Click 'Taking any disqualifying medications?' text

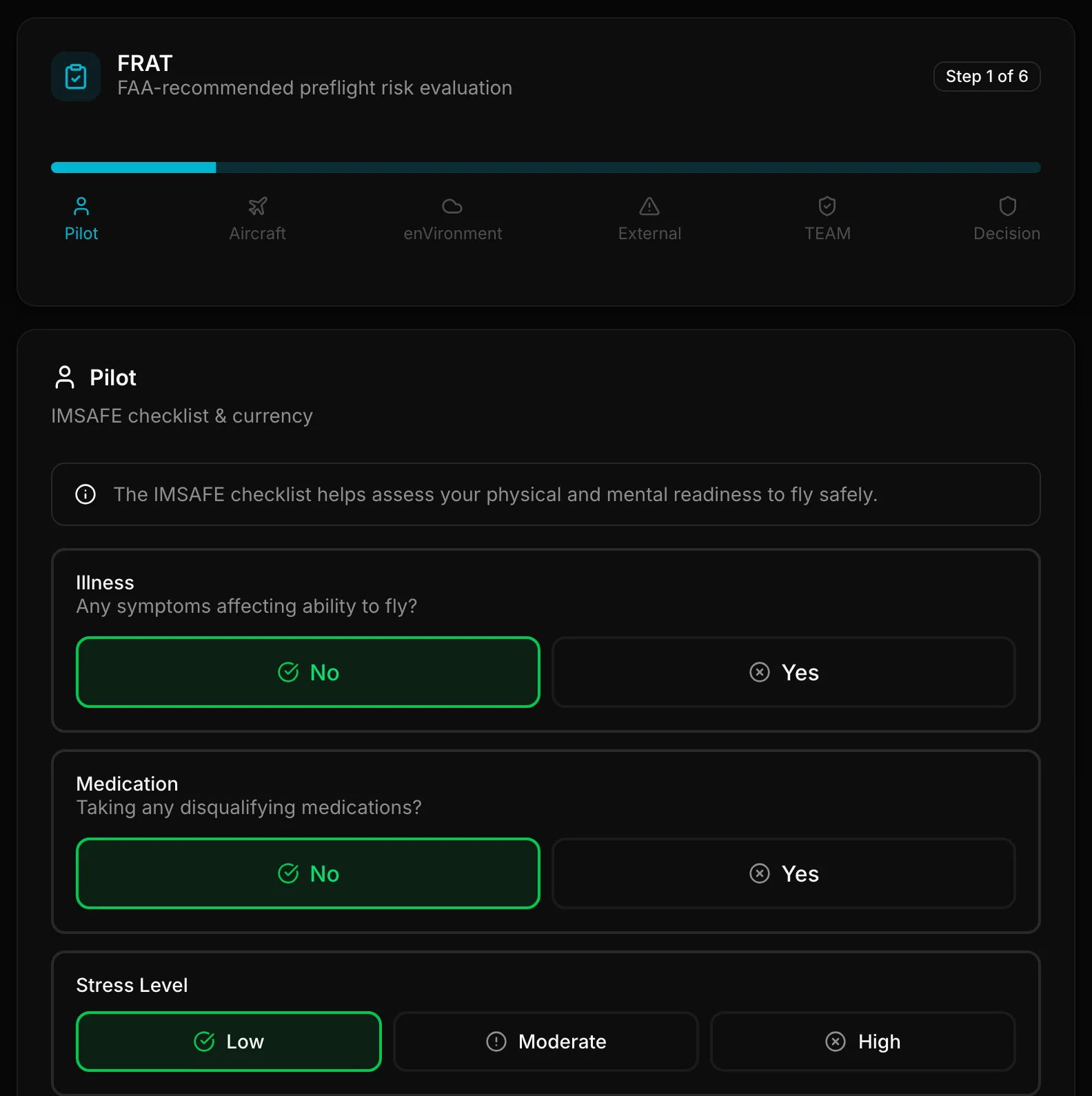coord(249,807)
